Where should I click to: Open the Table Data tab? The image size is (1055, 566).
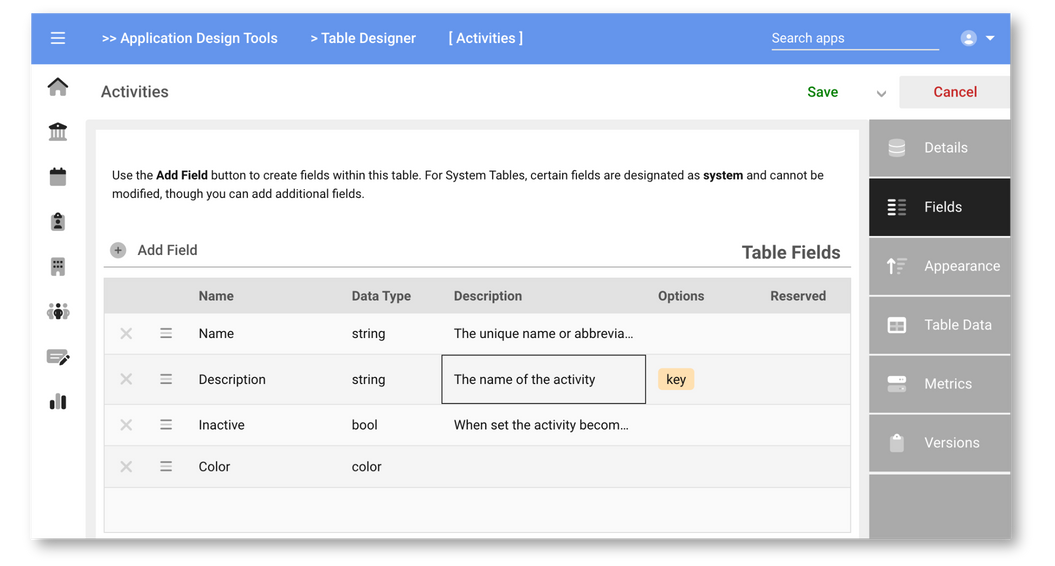[940, 325]
